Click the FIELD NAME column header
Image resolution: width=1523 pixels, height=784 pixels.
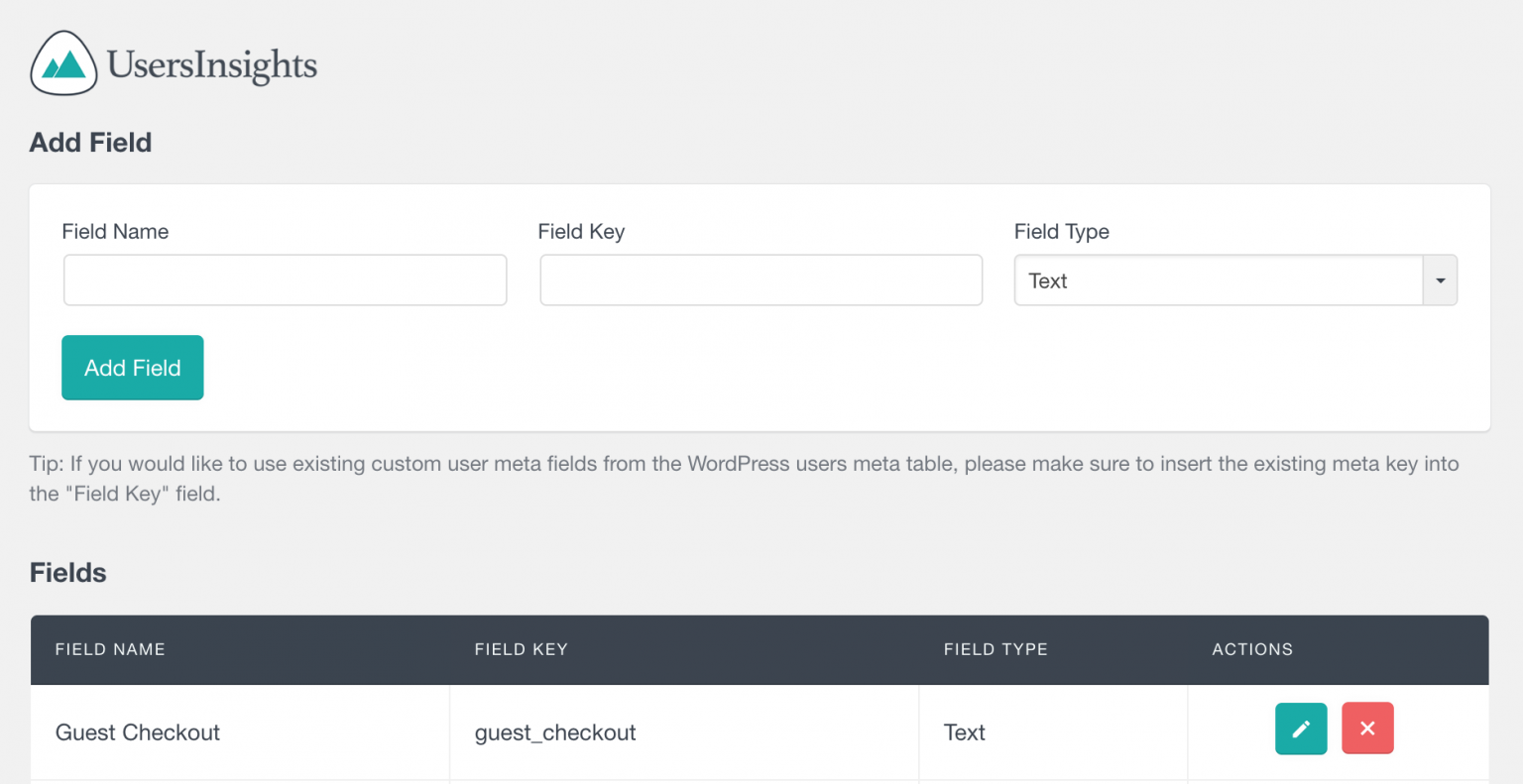110,649
